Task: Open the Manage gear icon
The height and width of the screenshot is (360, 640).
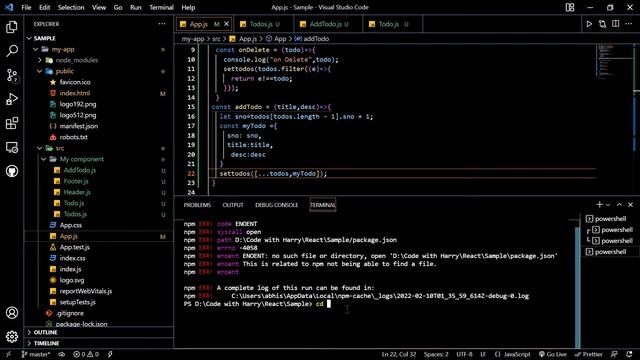Action: (x=12, y=336)
